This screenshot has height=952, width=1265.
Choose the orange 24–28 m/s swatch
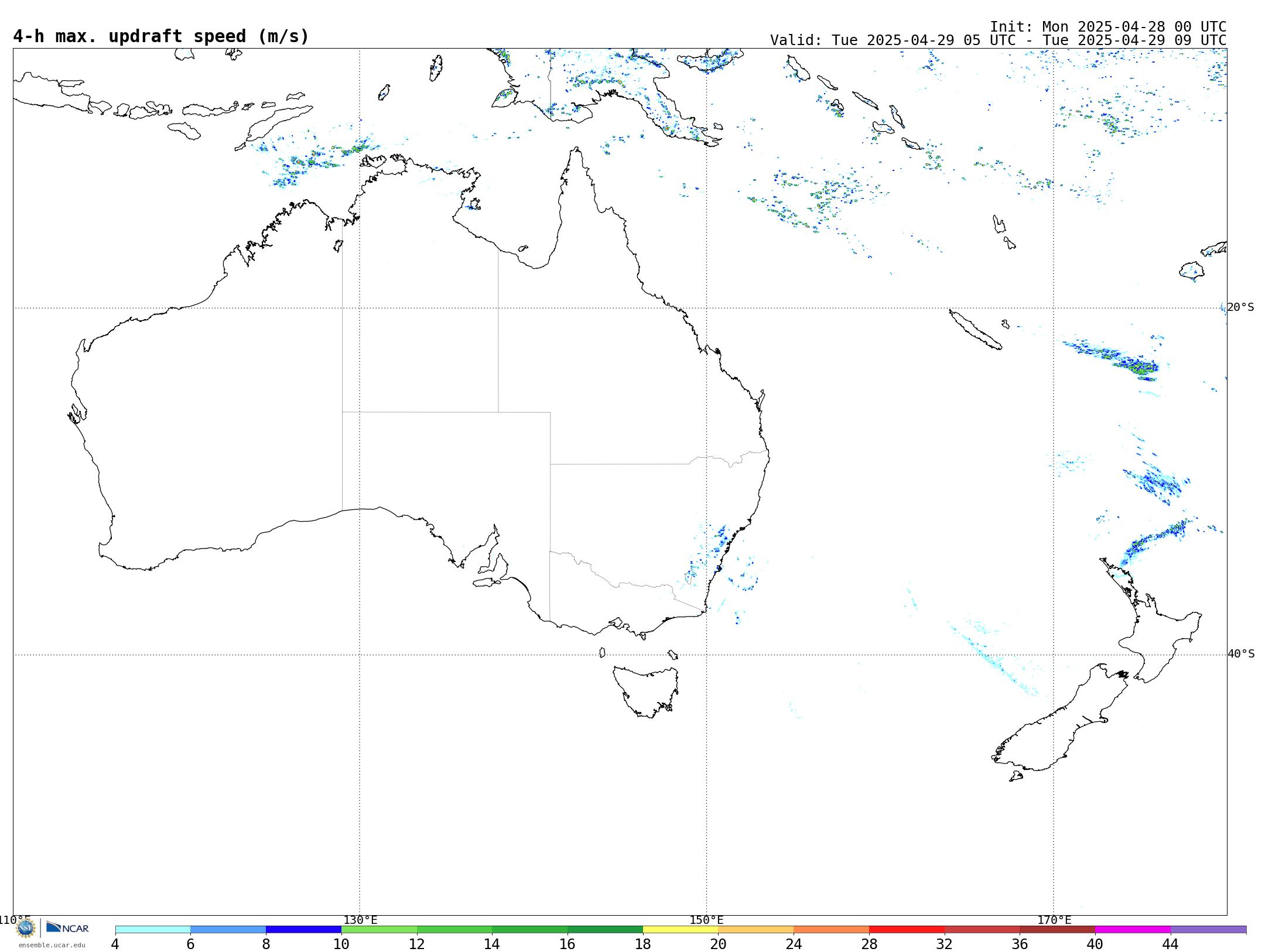[831, 930]
